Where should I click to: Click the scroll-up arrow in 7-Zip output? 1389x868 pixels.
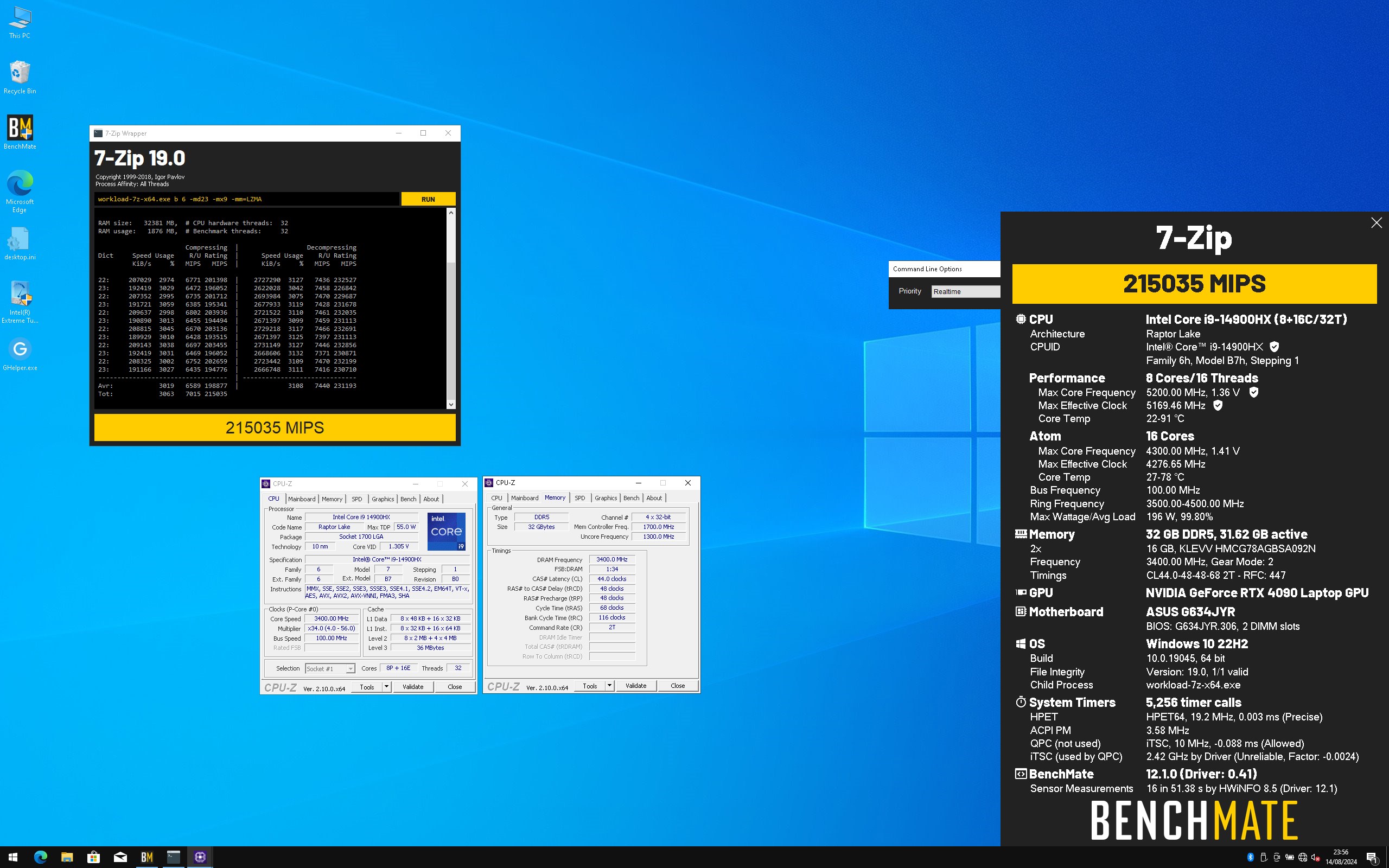pyautogui.click(x=451, y=213)
